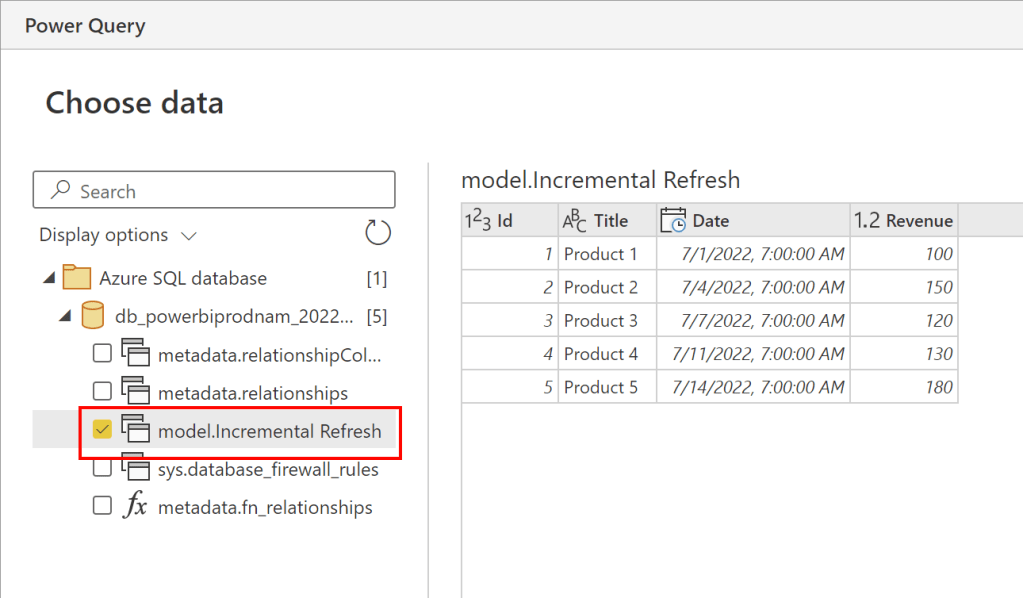
Task: Select the sys.database_firewall_rules table name
Action: 268,469
